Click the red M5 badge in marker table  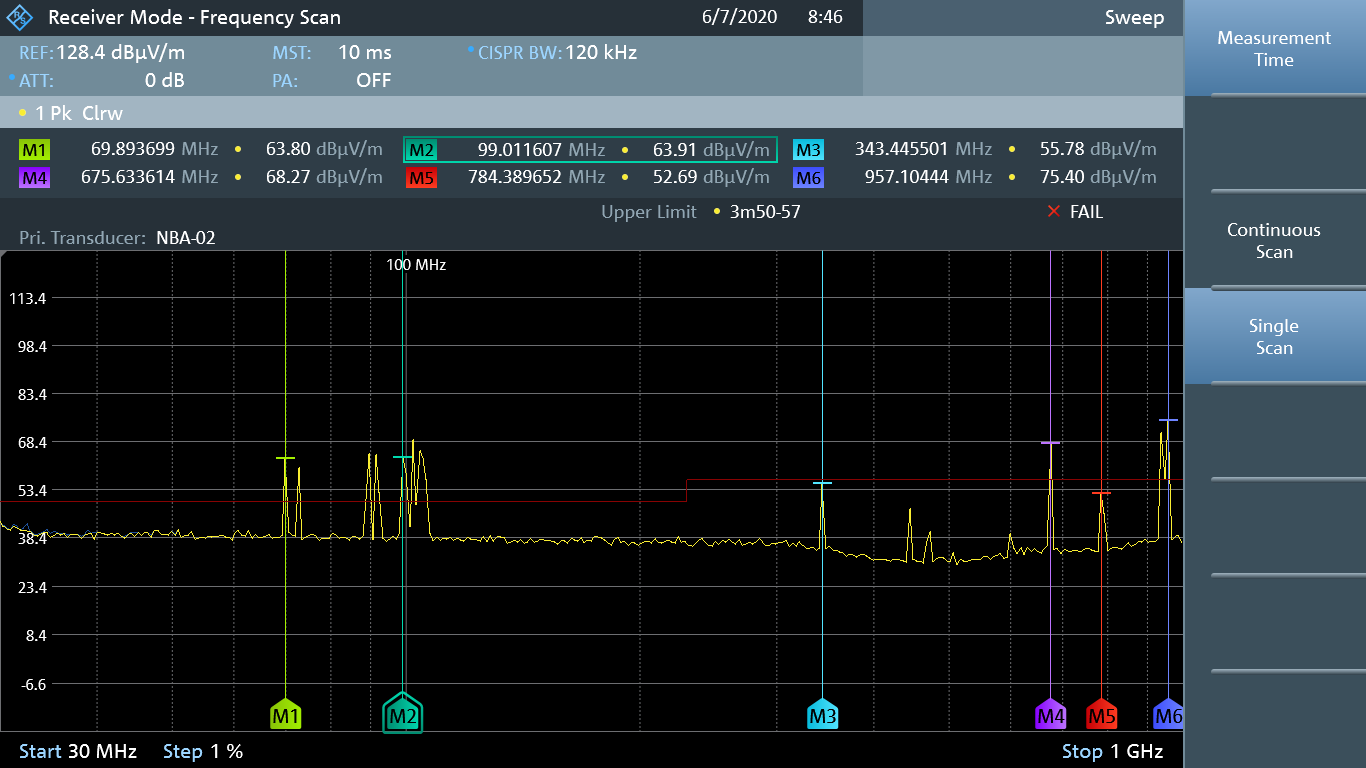[421, 178]
